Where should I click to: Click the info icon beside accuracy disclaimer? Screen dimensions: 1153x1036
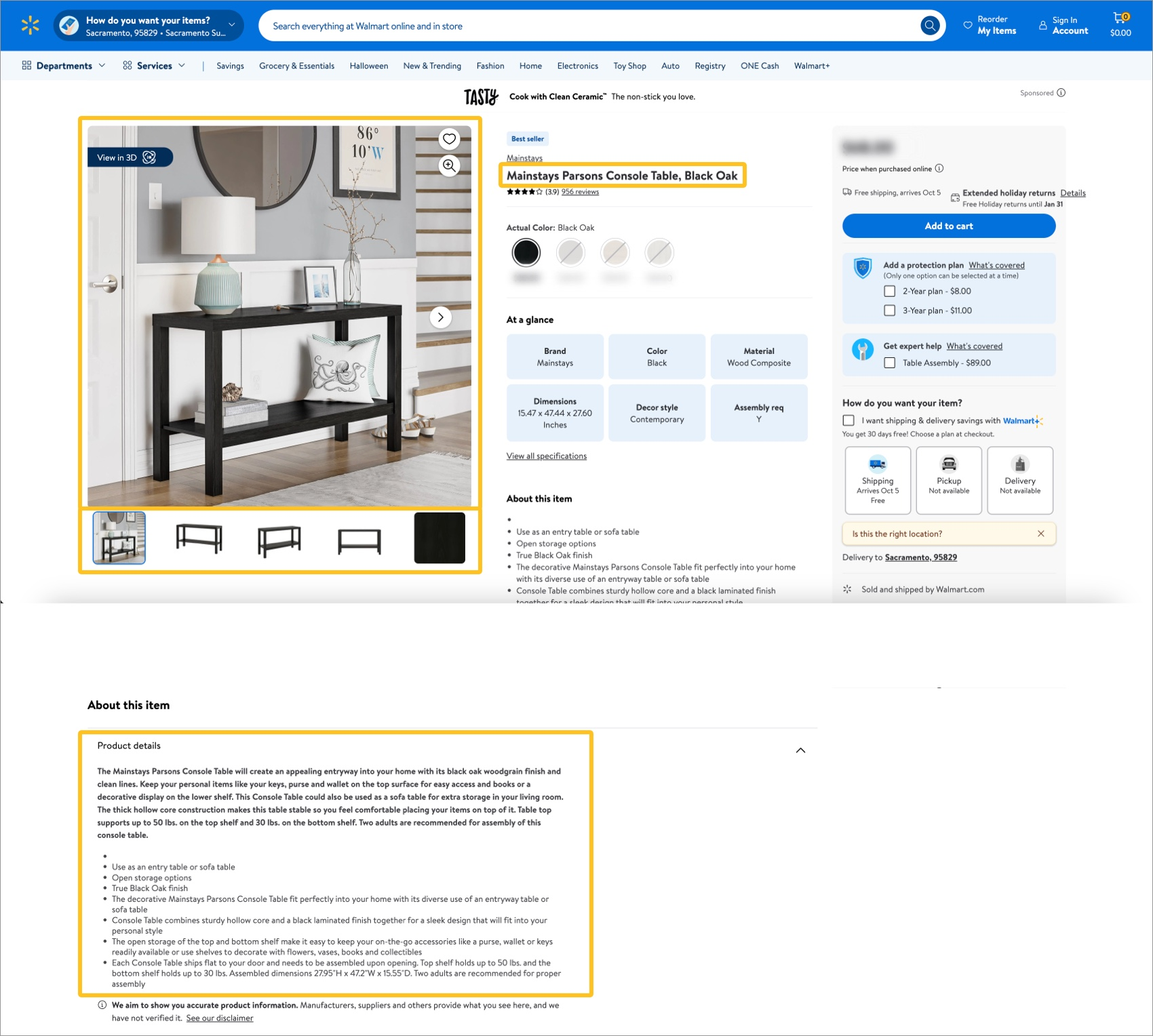[102, 1005]
